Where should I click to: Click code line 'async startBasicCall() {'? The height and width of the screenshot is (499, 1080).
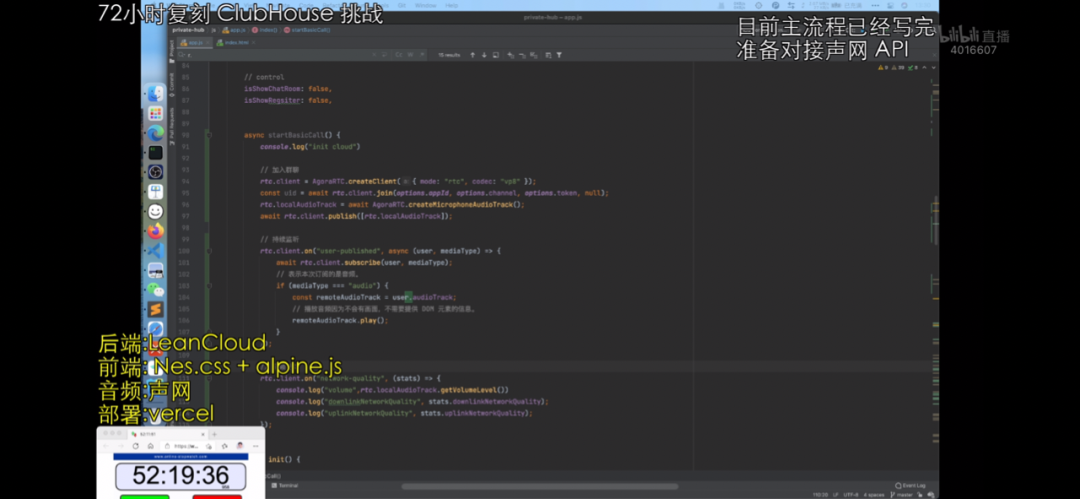pyautogui.click(x=292, y=135)
